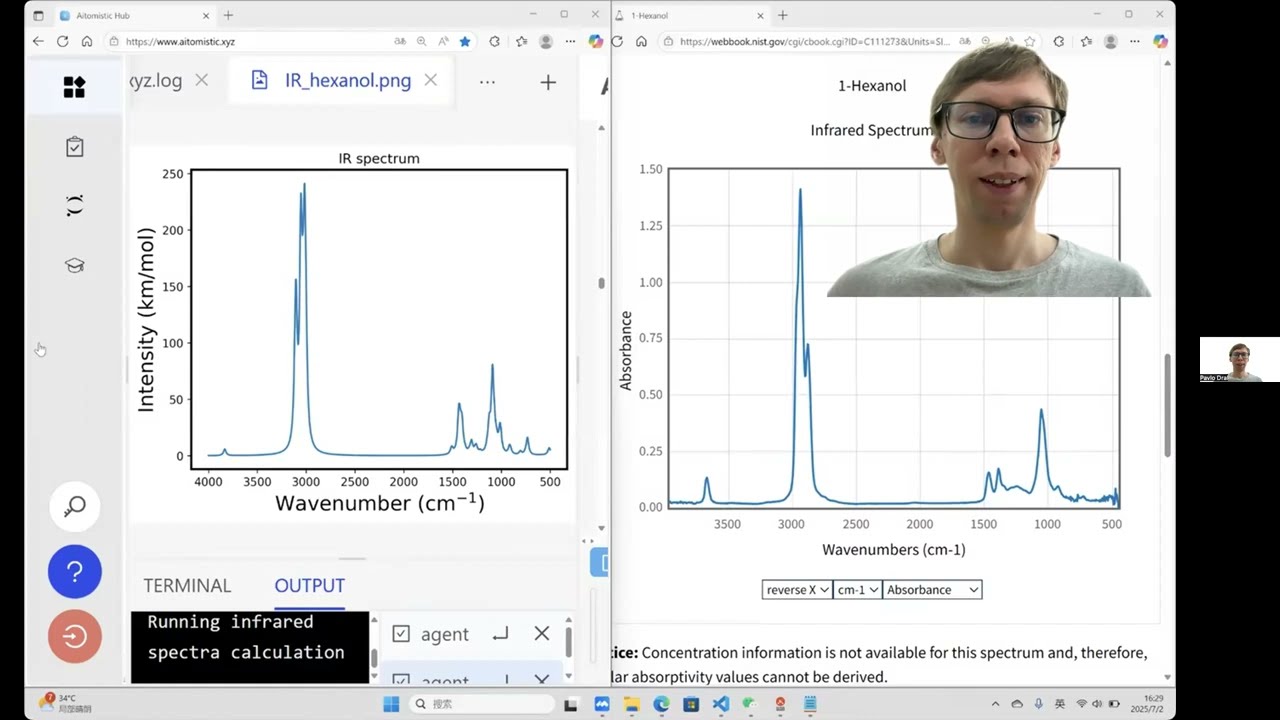Open Microsoft Edge from the taskbar
Screen dimensions: 1280x720
tap(662, 704)
